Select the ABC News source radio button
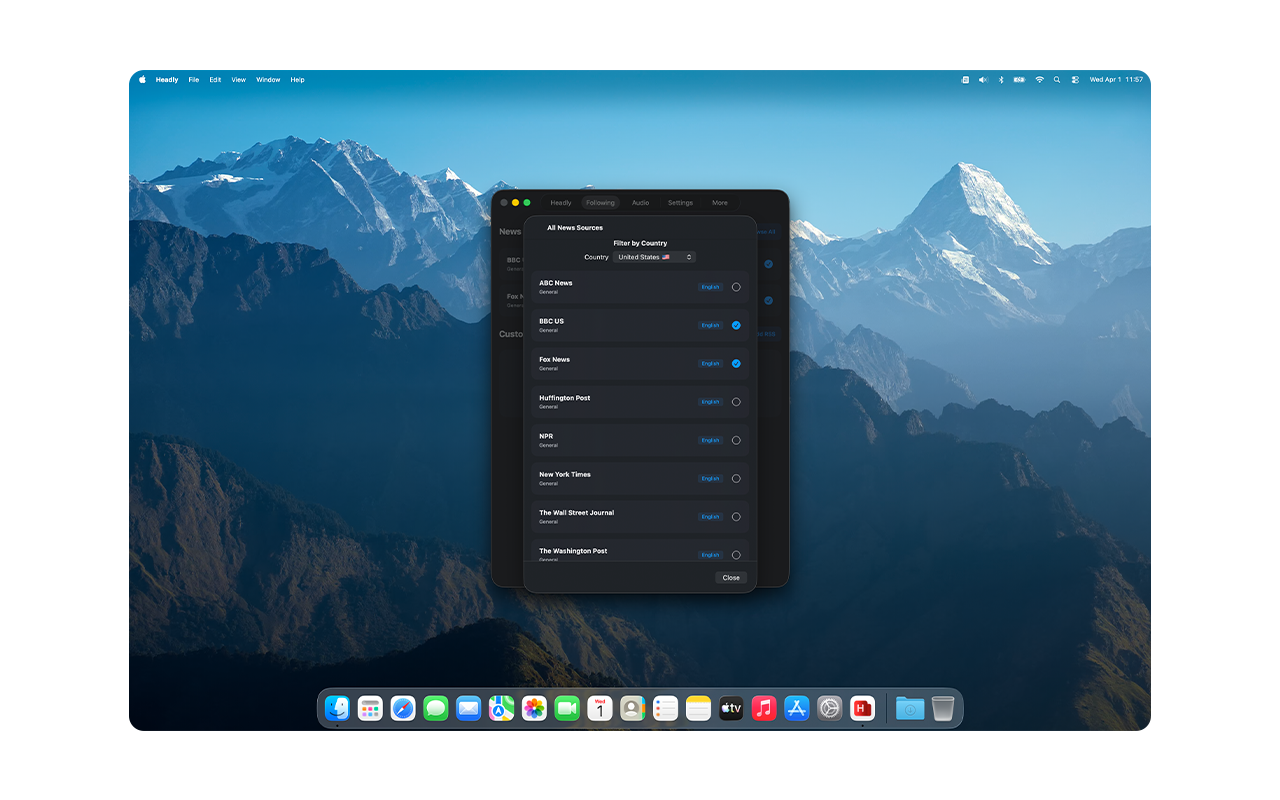This screenshot has height=800, width=1280. tap(736, 287)
